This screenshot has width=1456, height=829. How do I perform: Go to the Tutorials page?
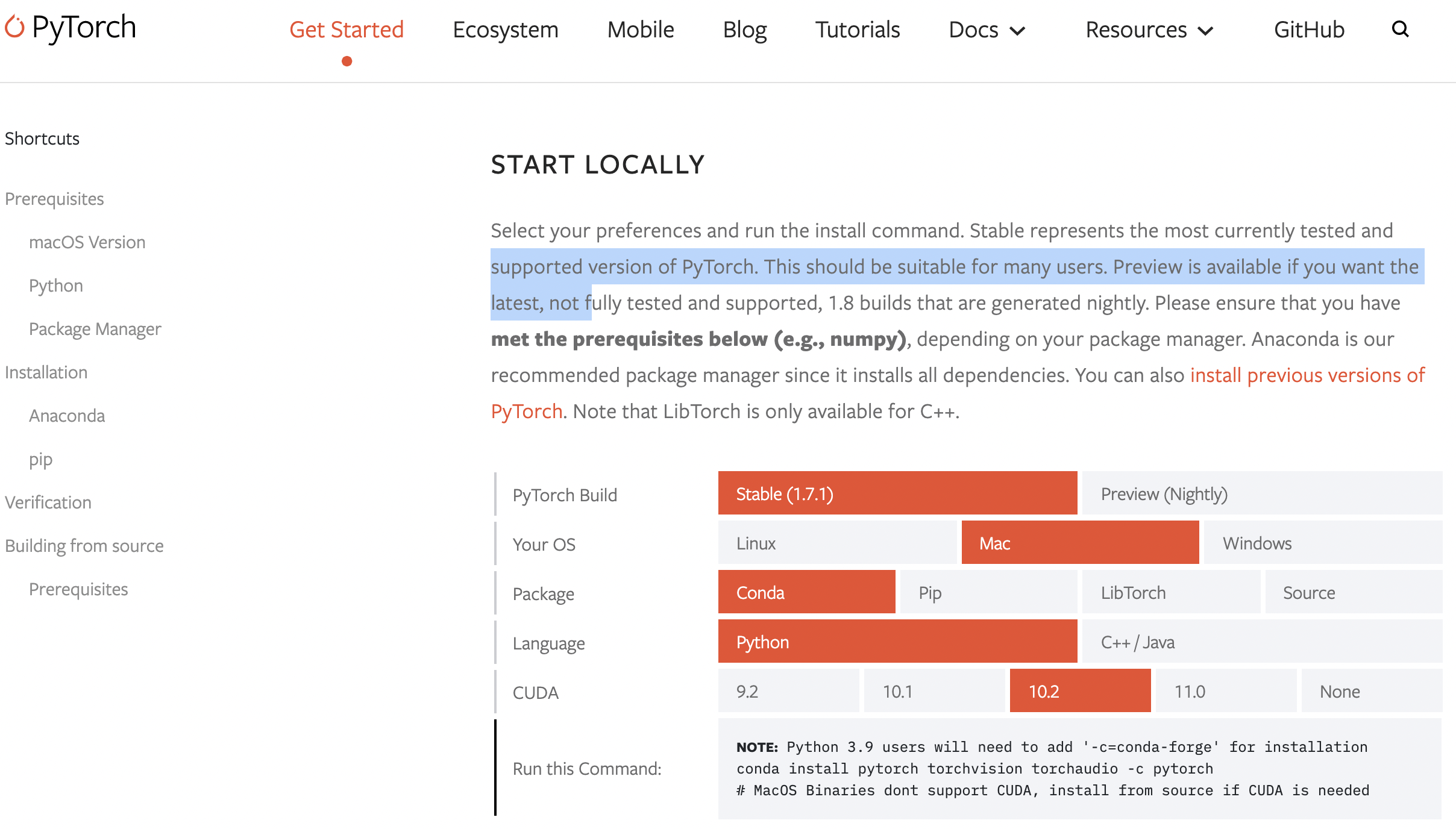coord(857,30)
